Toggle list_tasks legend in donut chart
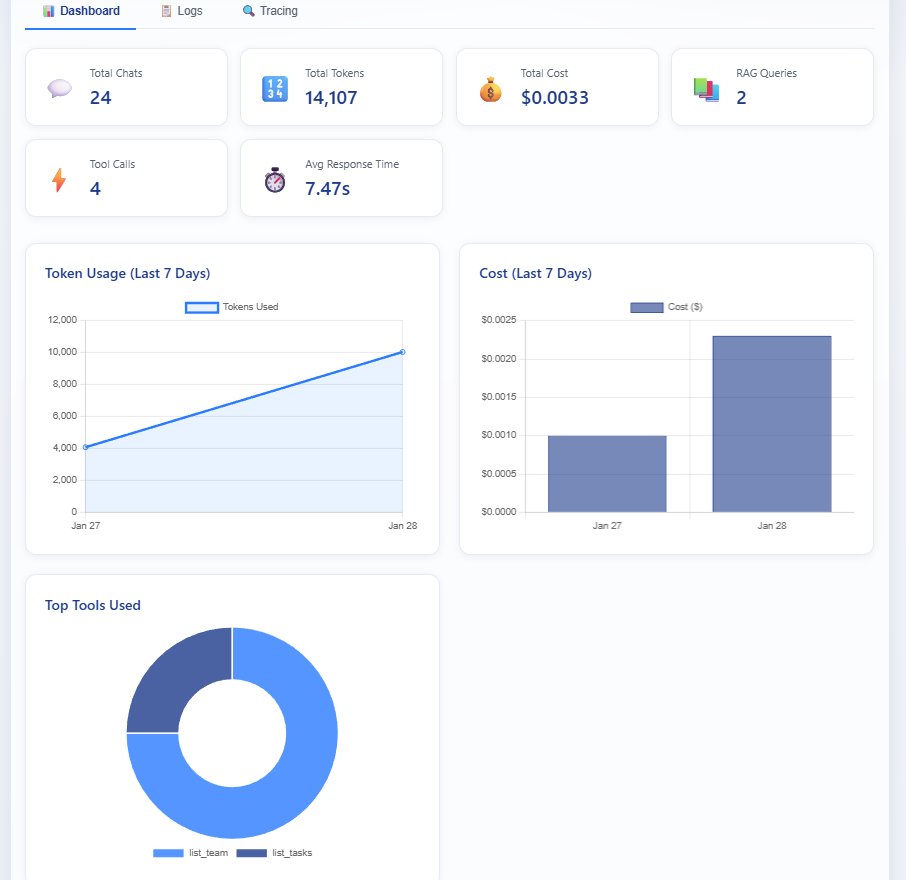This screenshot has width=906, height=880. pyautogui.click(x=274, y=853)
